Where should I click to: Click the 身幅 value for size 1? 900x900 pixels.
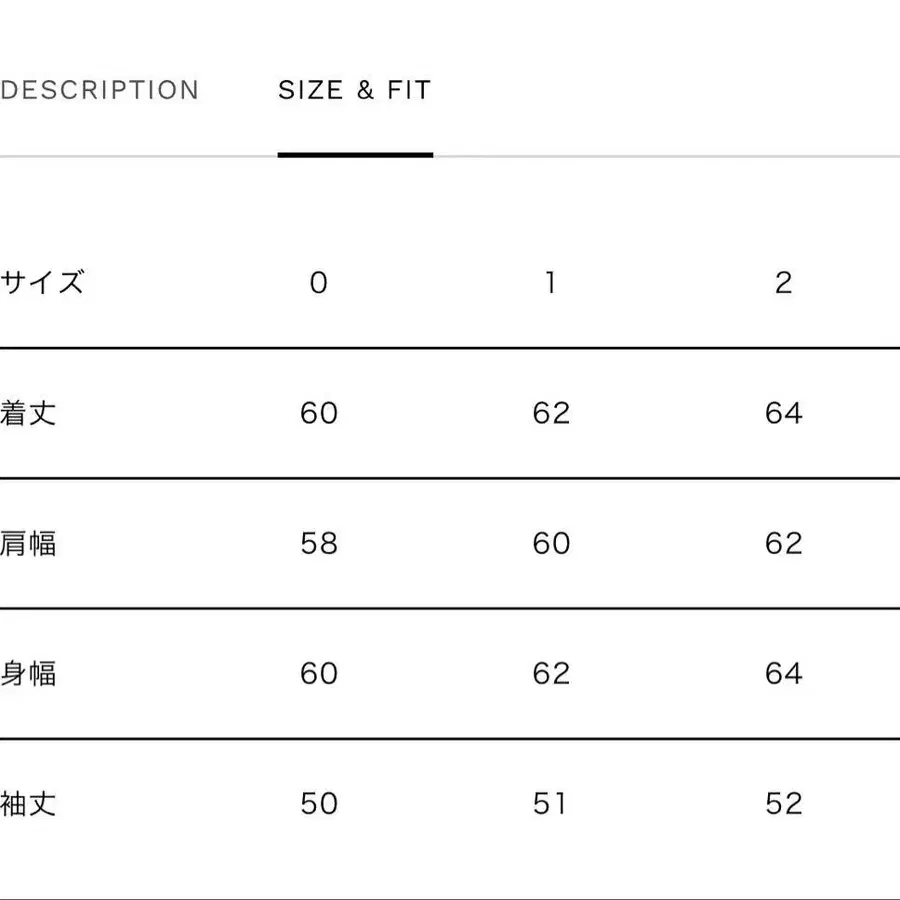point(551,673)
